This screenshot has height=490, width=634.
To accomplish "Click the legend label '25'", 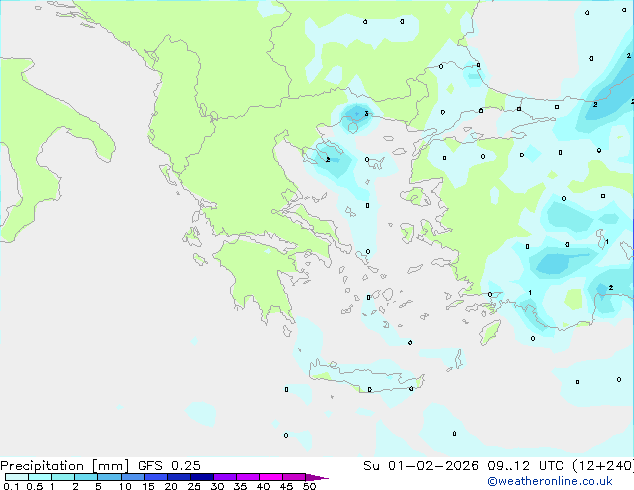I will (x=194, y=486).
